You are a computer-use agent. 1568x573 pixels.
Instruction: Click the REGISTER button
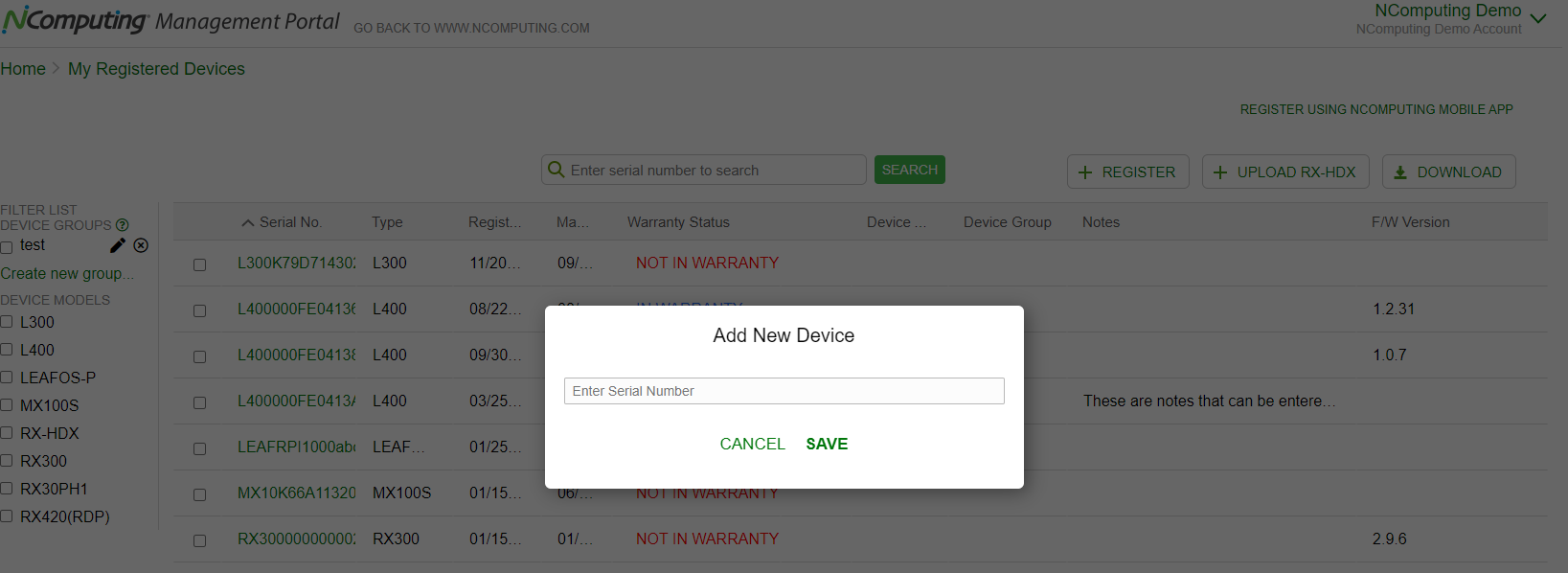pos(1128,172)
